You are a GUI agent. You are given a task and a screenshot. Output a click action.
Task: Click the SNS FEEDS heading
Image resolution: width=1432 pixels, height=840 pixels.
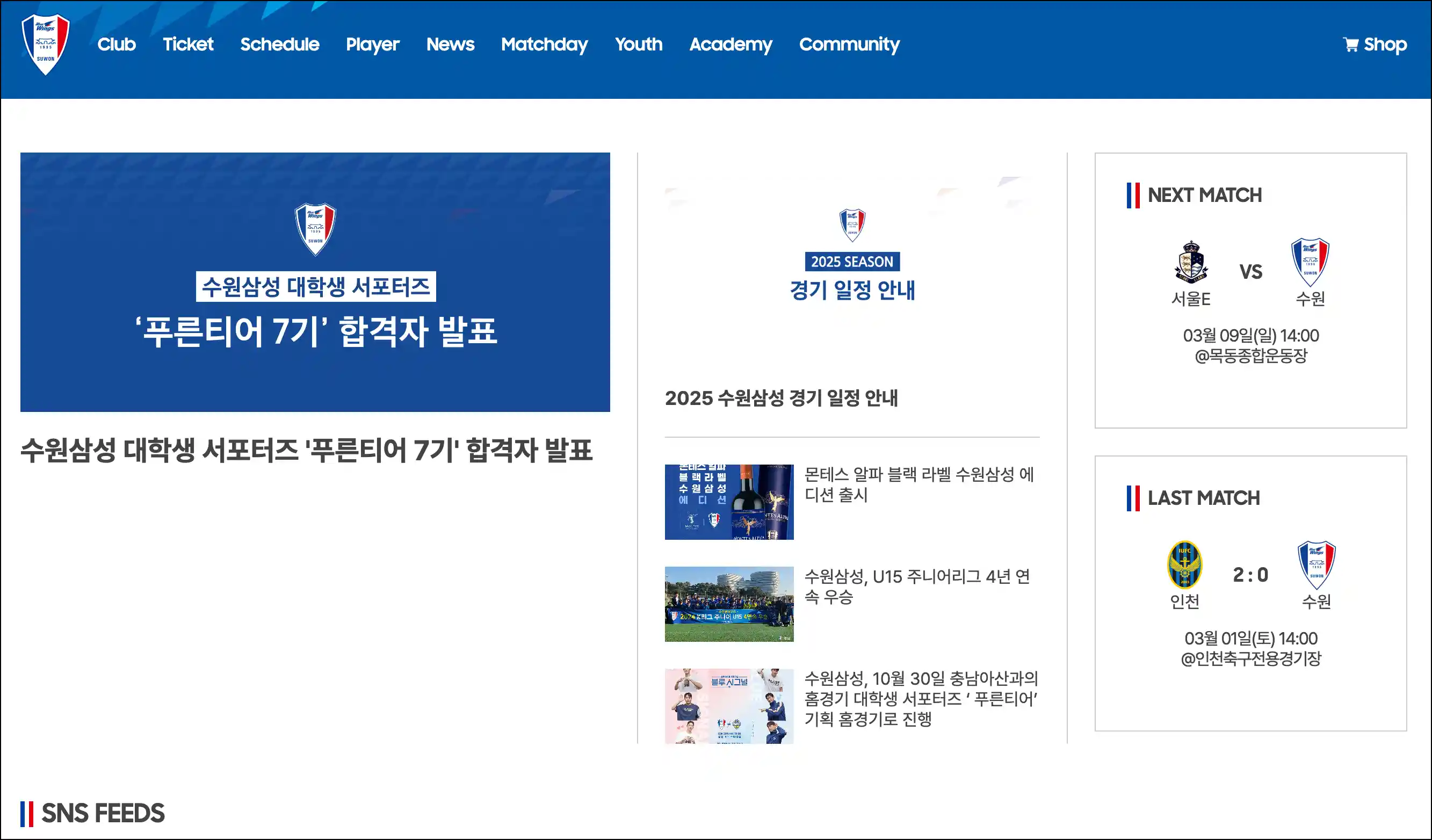point(103,813)
